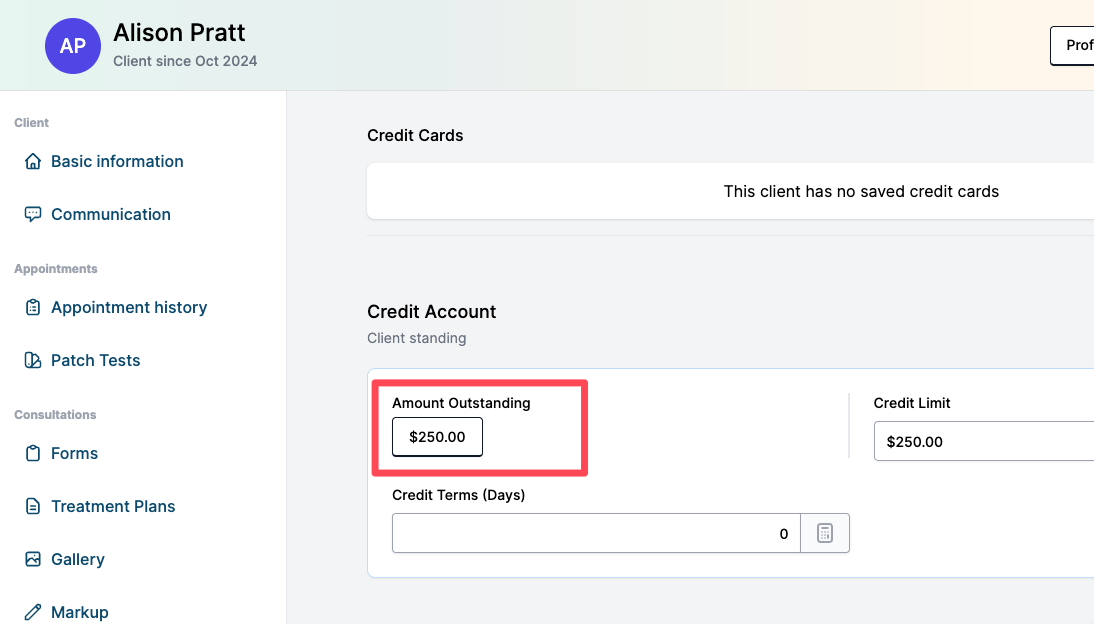Click the Basic information home icon
The width and height of the screenshot is (1094, 624).
(33, 161)
